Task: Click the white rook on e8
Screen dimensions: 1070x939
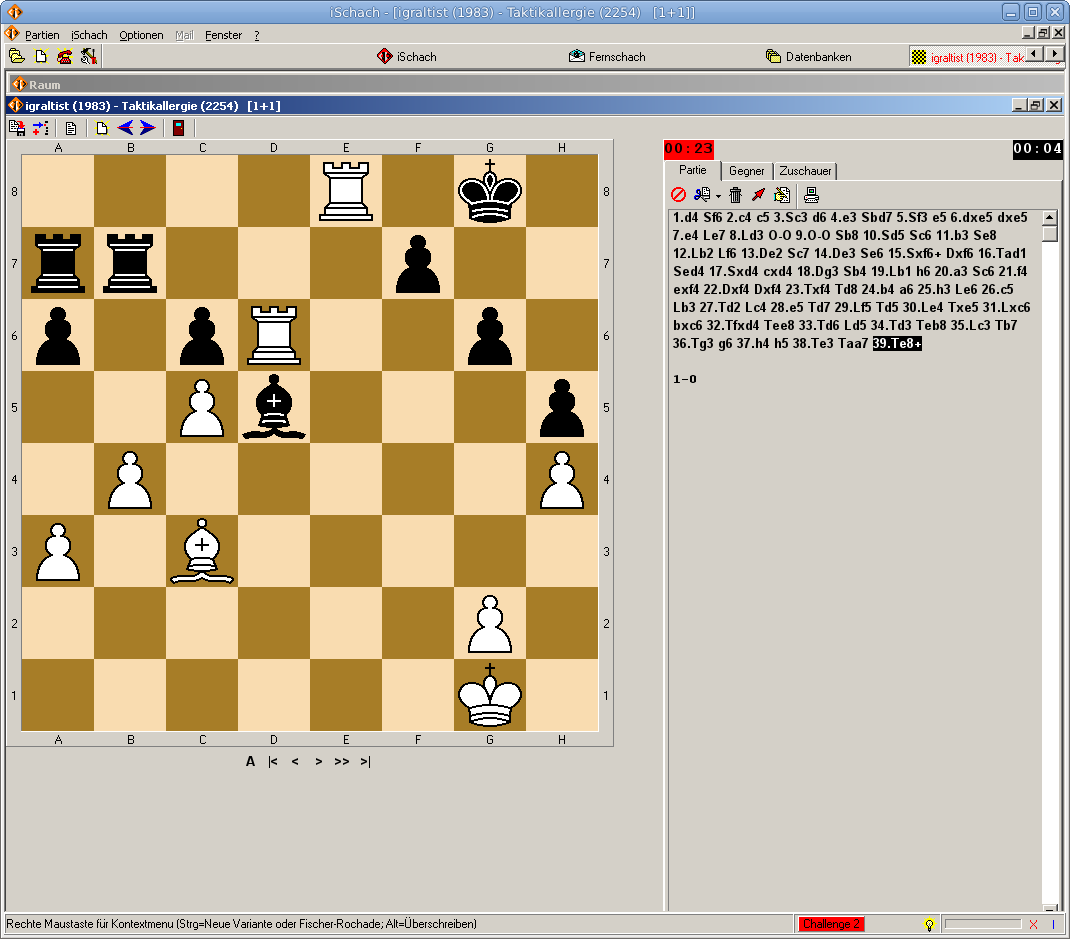Action: pos(346,191)
